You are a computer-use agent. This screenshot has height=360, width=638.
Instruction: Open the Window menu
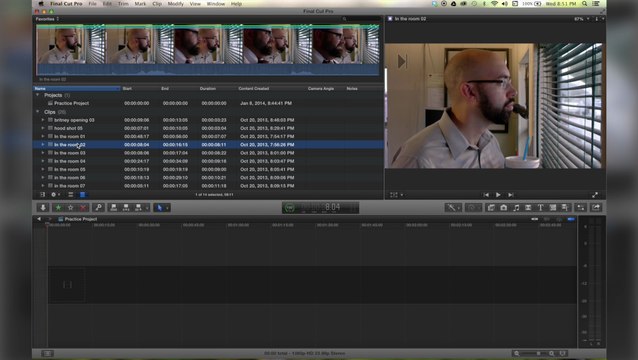(x=216, y=4)
